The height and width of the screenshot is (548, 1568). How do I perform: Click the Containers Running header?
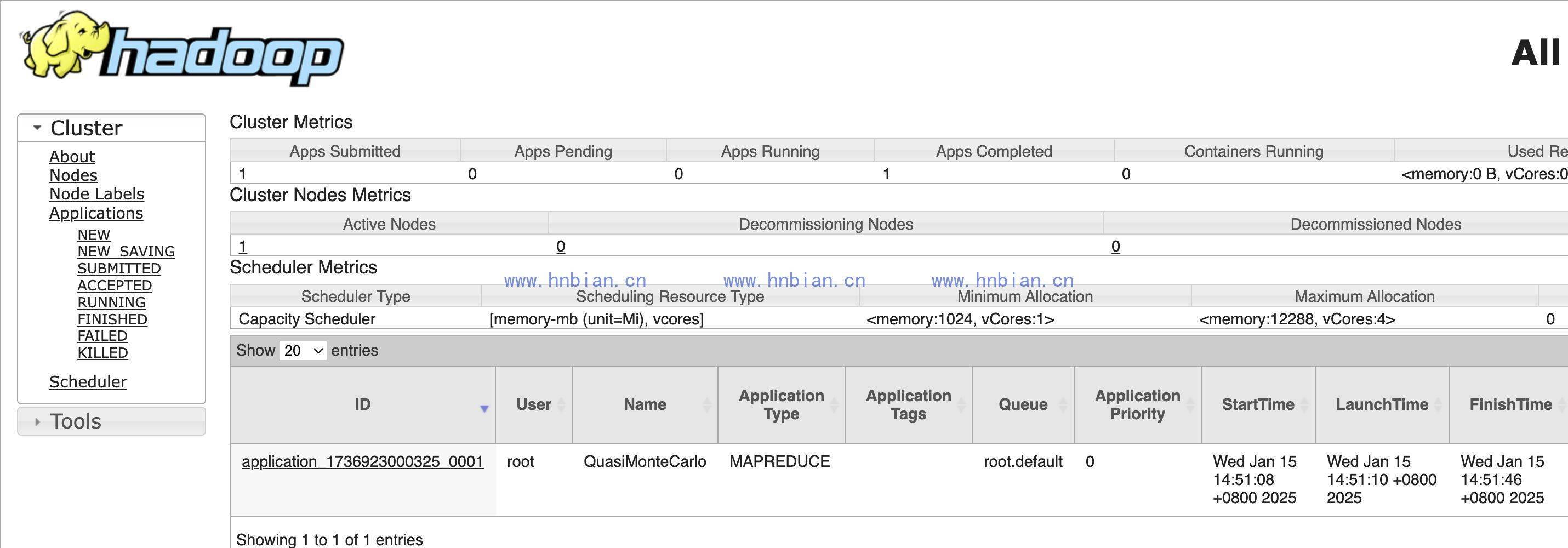pos(1254,151)
